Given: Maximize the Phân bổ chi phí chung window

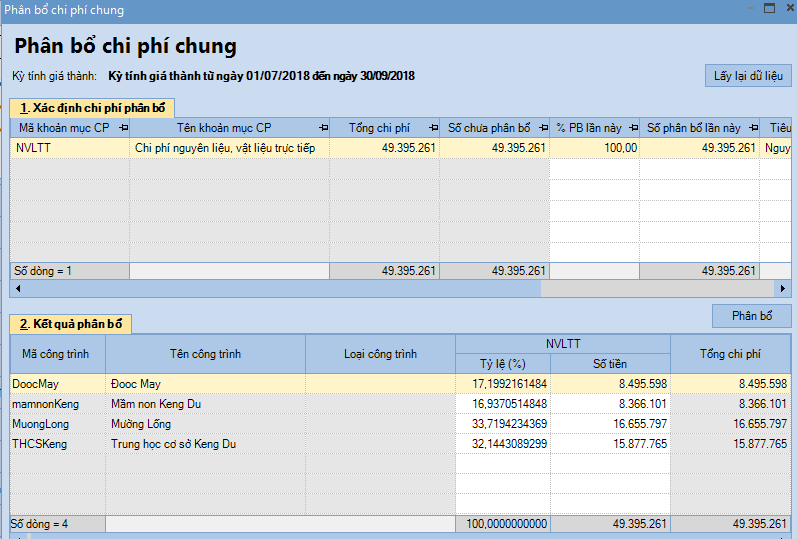Looking at the screenshot, I should pos(770,8).
